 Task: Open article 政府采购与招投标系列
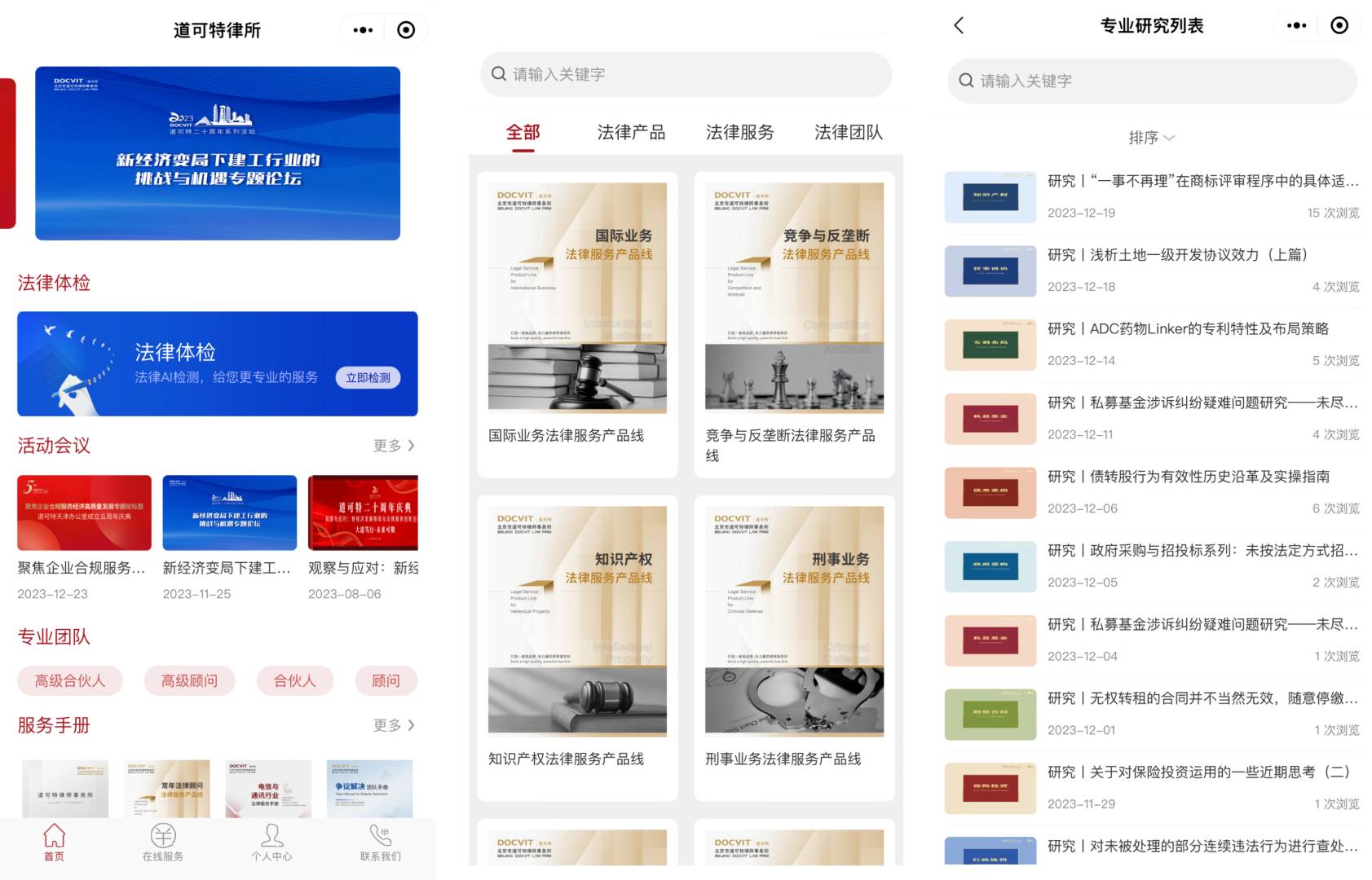pos(1152,566)
